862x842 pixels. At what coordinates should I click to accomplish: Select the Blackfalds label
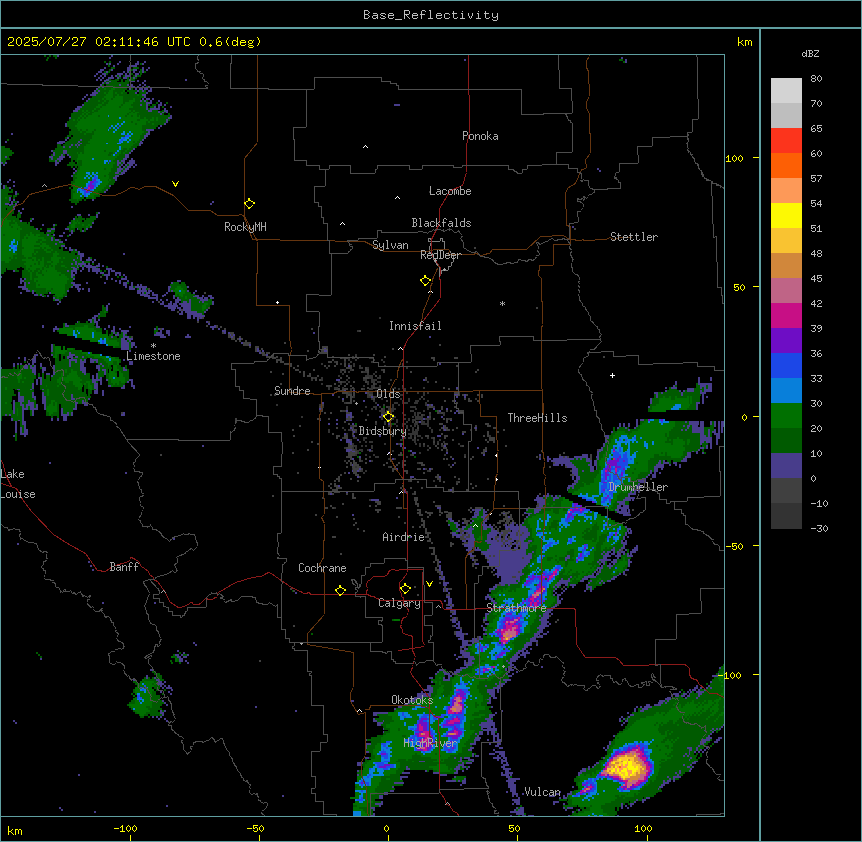[x=441, y=223]
